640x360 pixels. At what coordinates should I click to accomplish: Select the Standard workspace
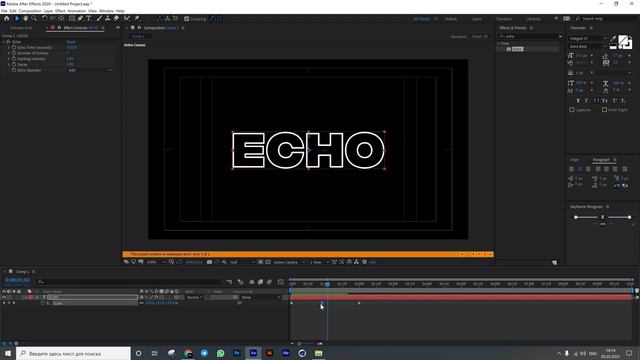pos(504,19)
